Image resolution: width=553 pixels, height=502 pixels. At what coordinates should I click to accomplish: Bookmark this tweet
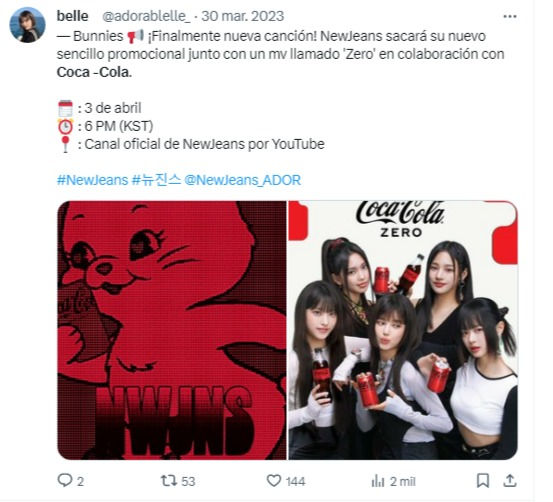(x=483, y=480)
